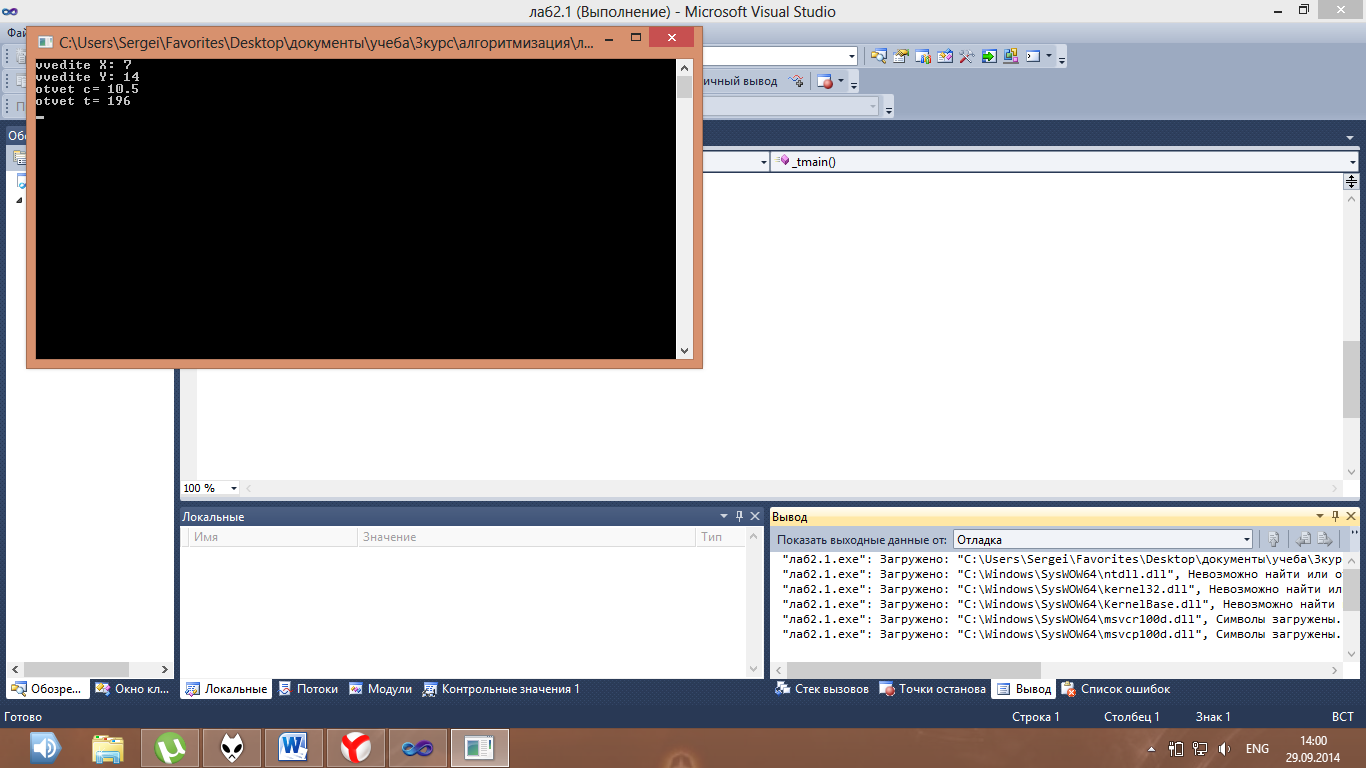Click the split editor handle above scrollbar
The image size is (1366, 768).
[1351, 181]
